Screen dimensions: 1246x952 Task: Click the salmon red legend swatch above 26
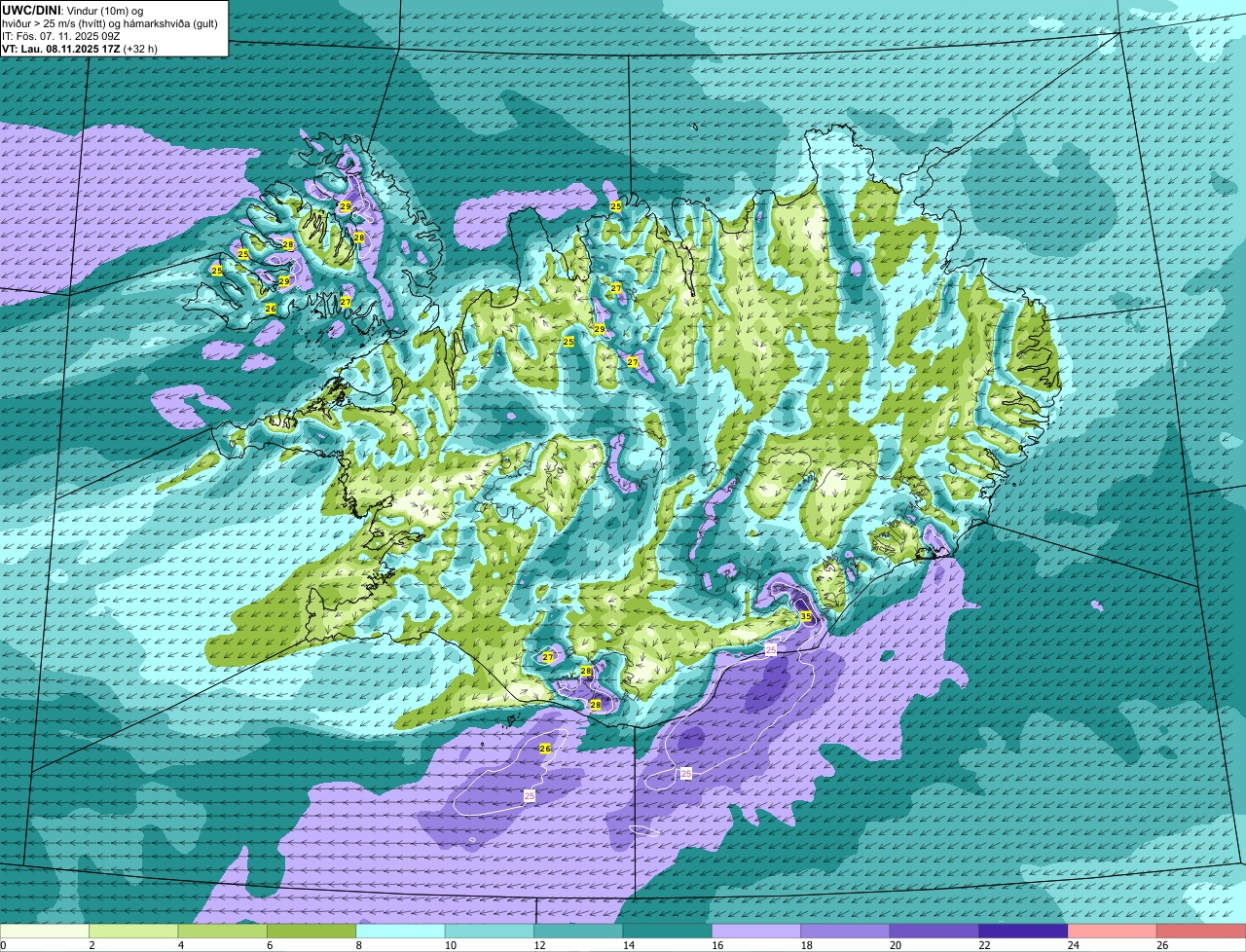pos(1201,931)
